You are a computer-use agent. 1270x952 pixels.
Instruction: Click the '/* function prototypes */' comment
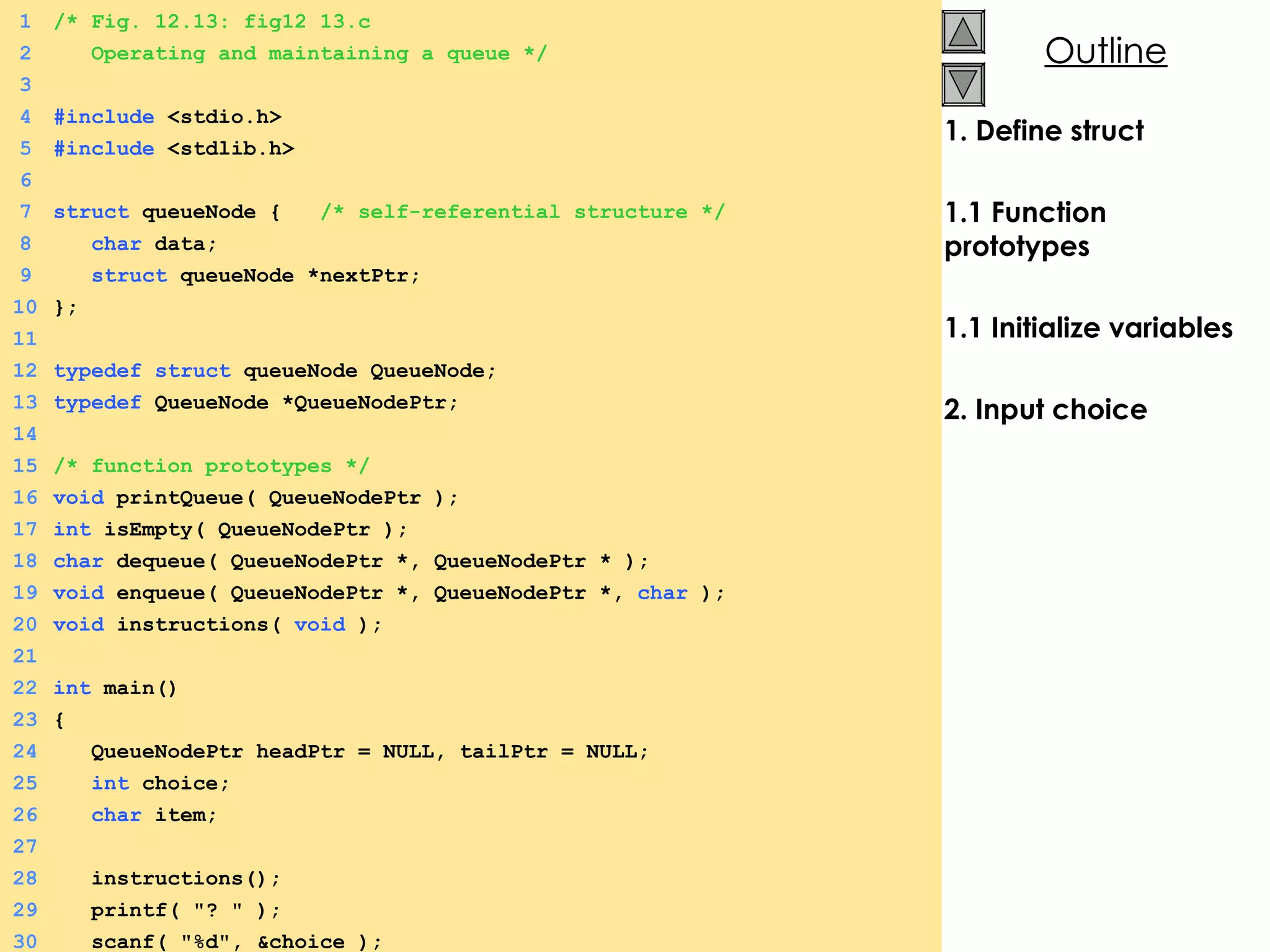click(x=211, y=466)
